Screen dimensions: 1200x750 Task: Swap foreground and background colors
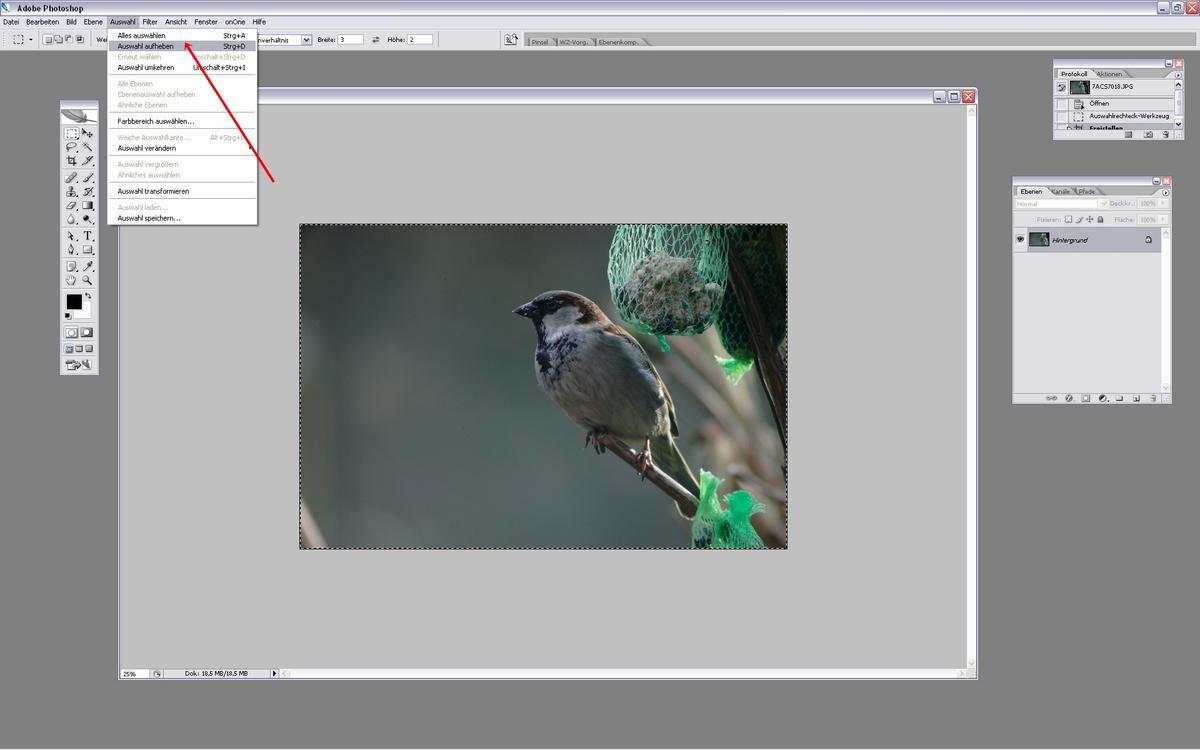[88, 296]
